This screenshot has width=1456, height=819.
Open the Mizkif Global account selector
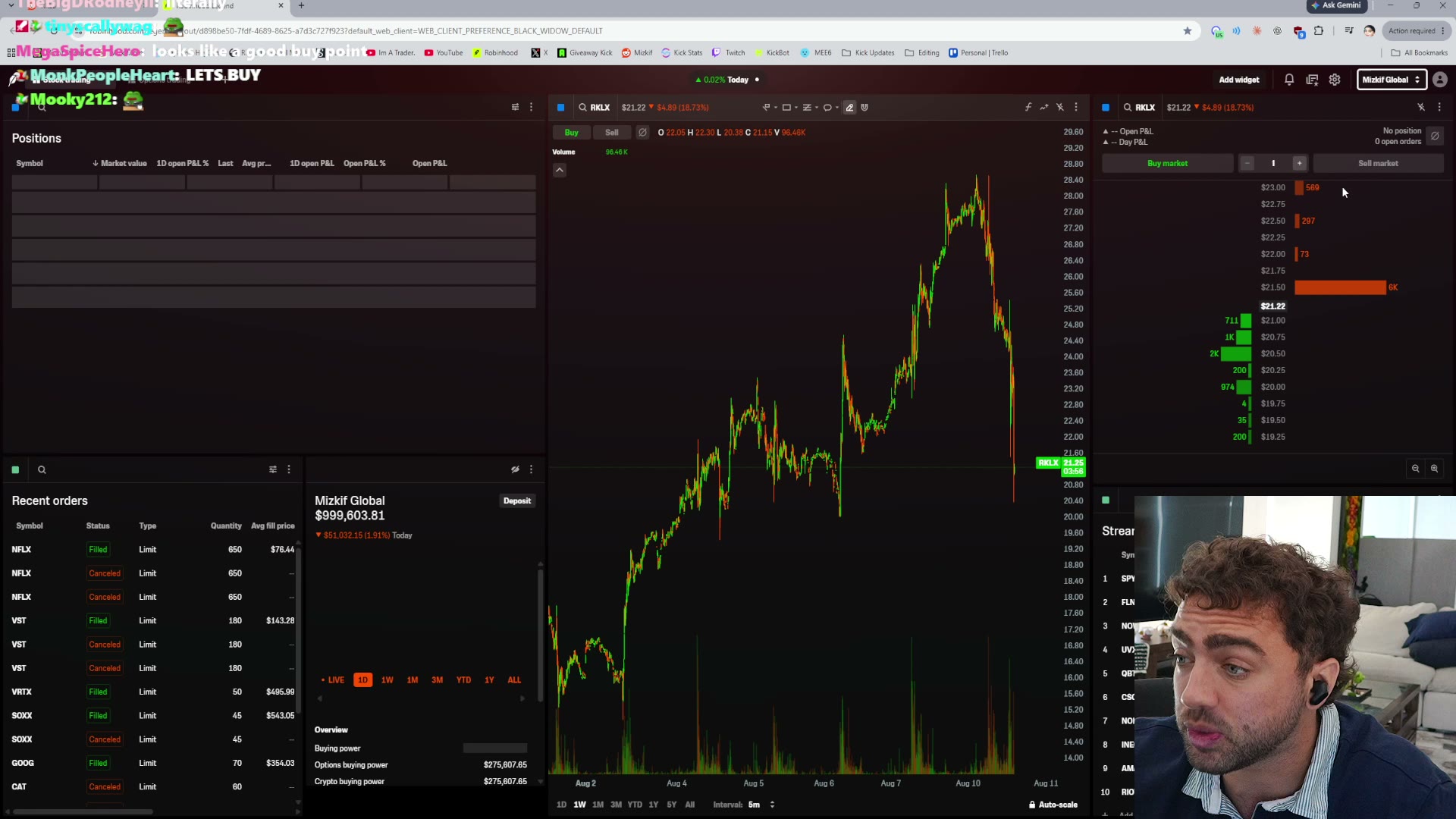1392,80
